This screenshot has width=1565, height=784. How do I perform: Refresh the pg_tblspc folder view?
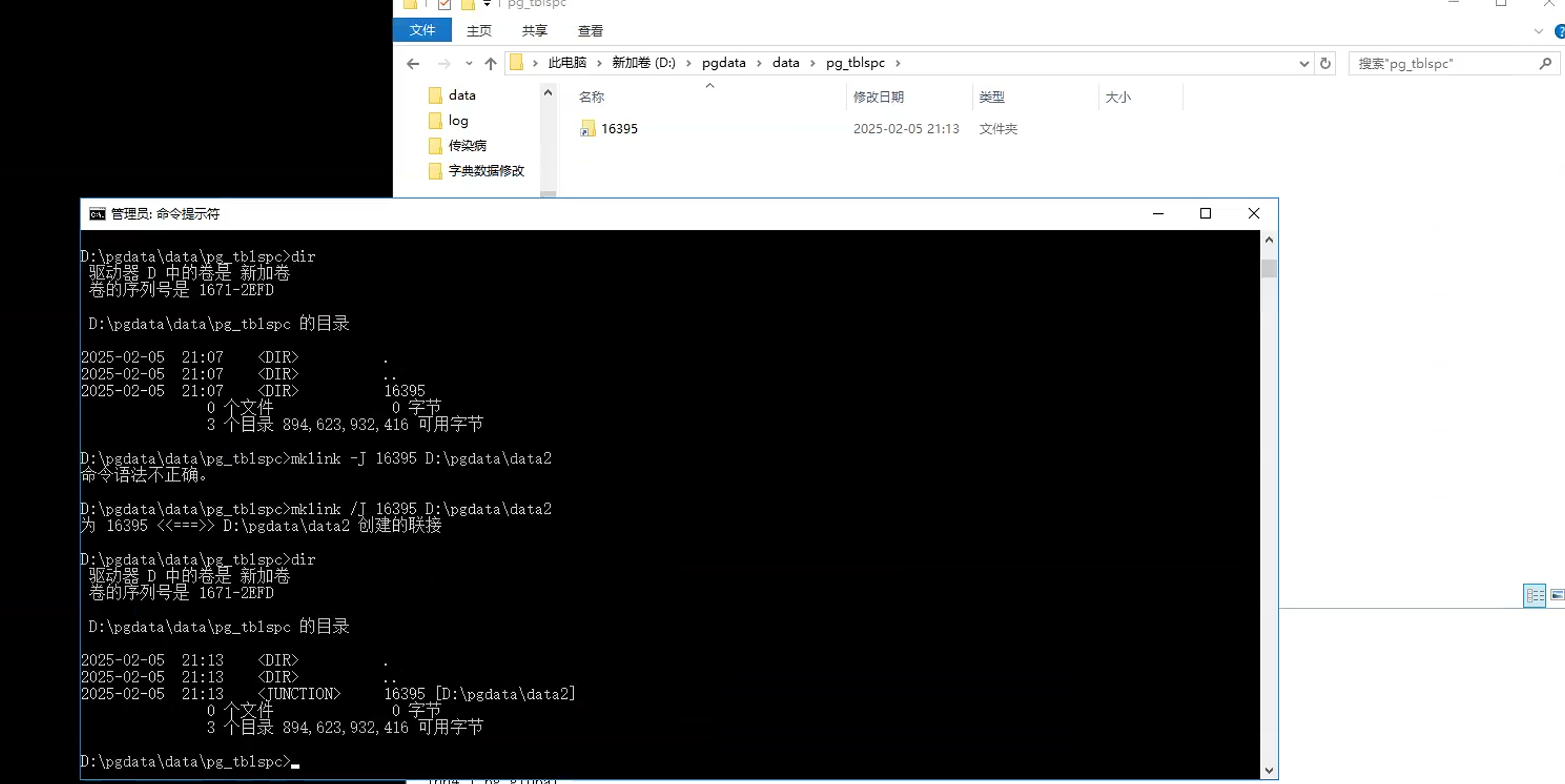[x=1325, y=63]
